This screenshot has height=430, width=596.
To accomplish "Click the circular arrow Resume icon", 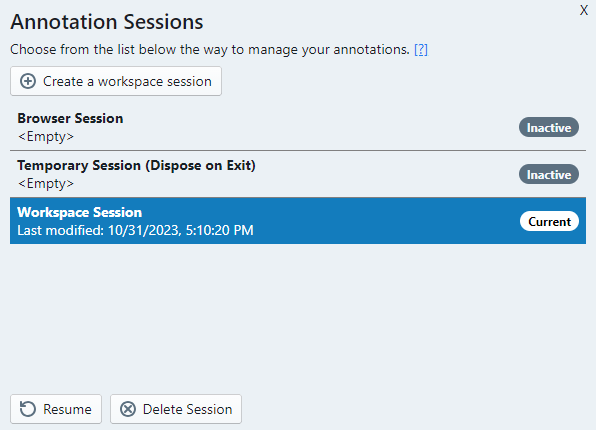I will tap(28, 409).
